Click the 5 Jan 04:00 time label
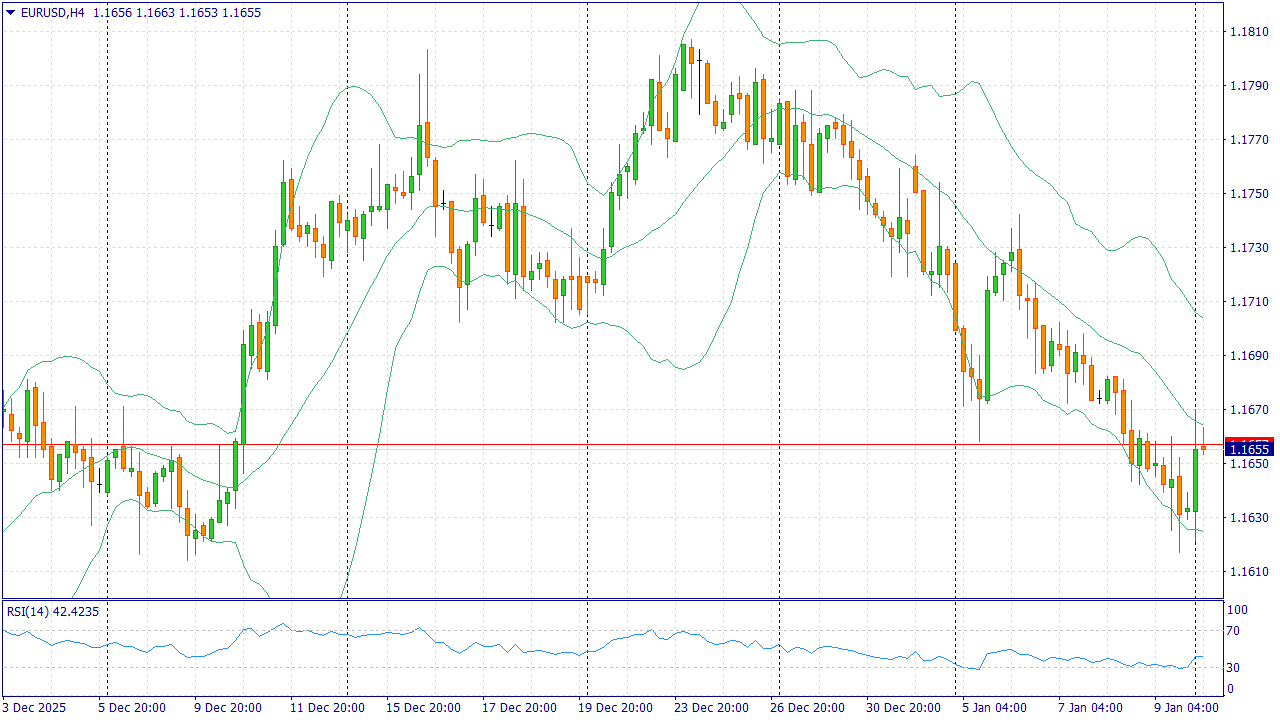The image size is (1280, 720). click(x=996, y=707)
